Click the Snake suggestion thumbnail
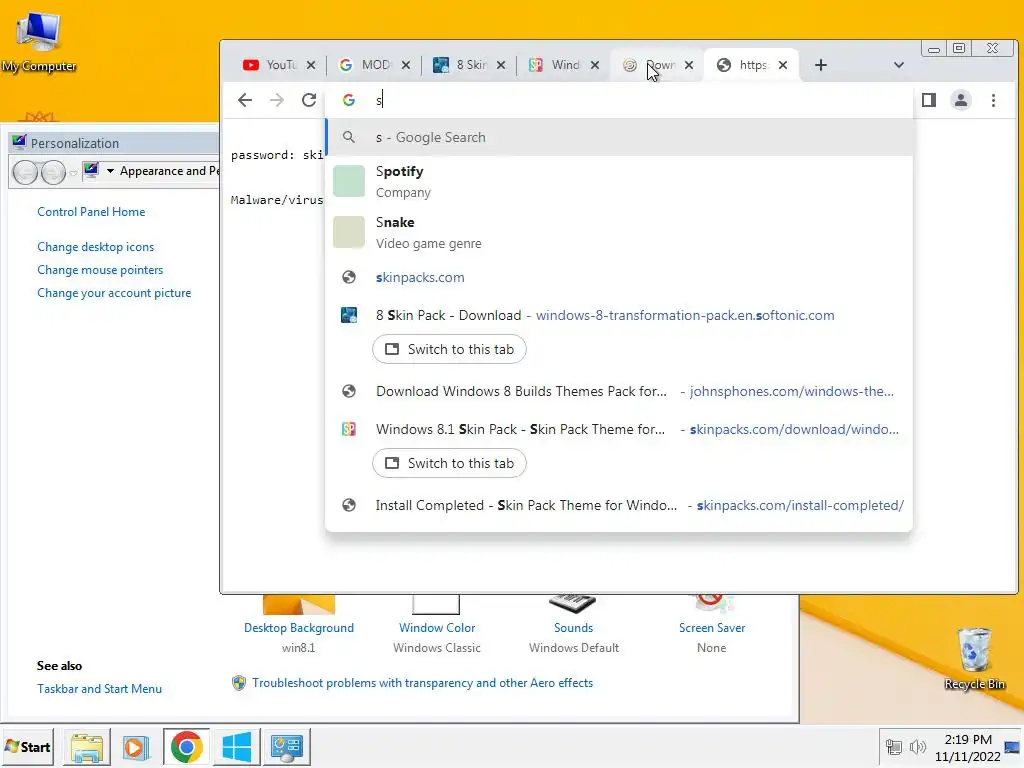This screenshot has width=1024, height=768. (x=349, y=232)
